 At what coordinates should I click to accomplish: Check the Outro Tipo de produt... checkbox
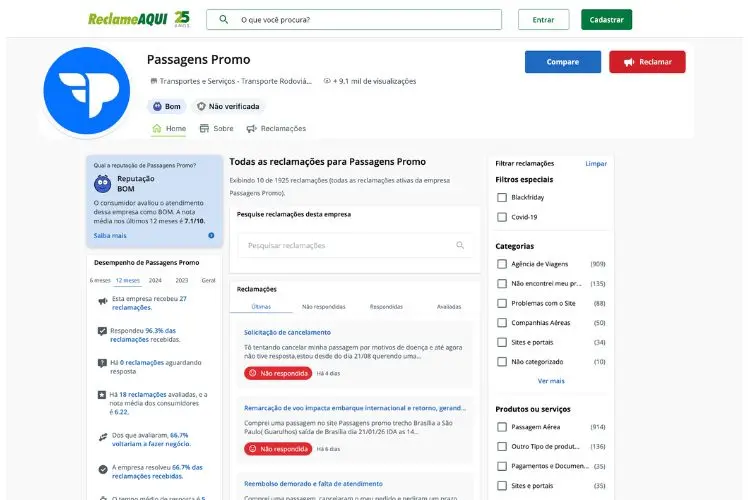click(502, 446)
